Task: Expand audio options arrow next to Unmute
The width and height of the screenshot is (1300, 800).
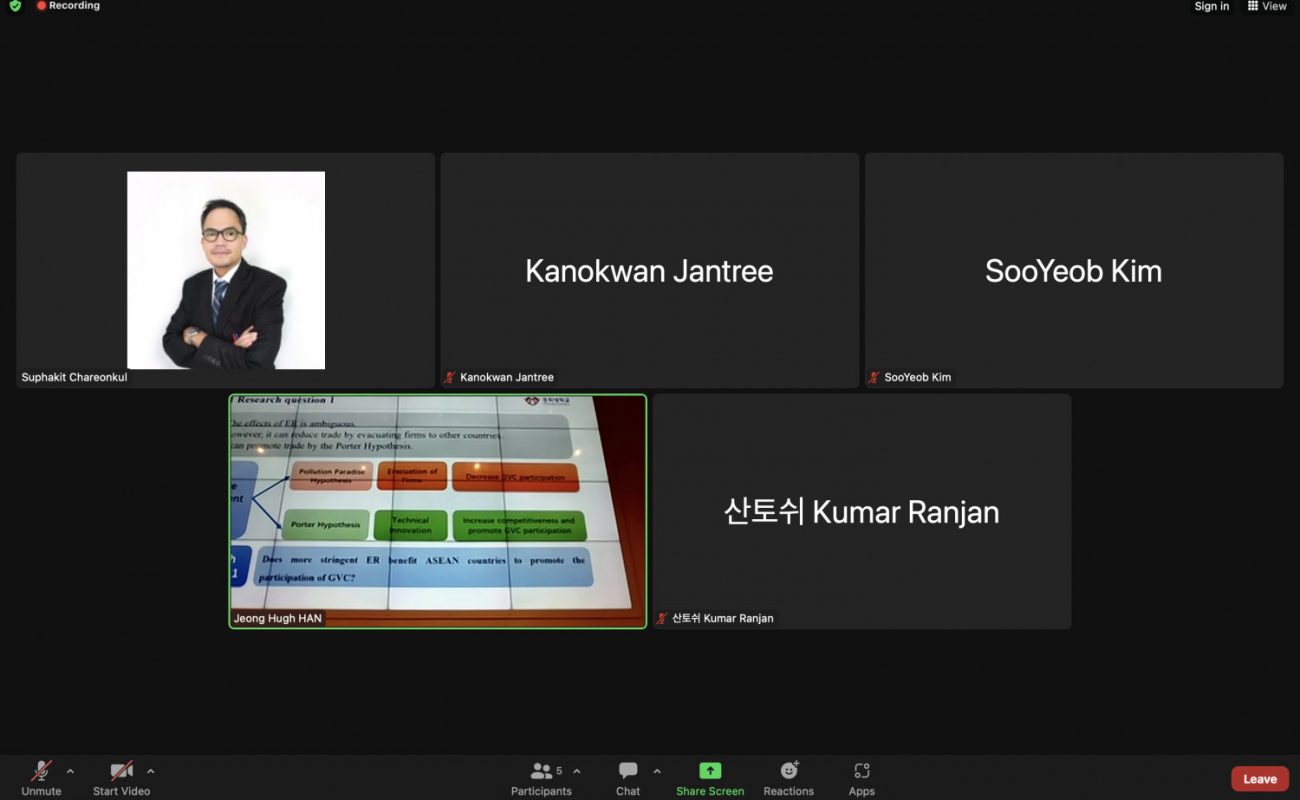Action: (70, 771)
